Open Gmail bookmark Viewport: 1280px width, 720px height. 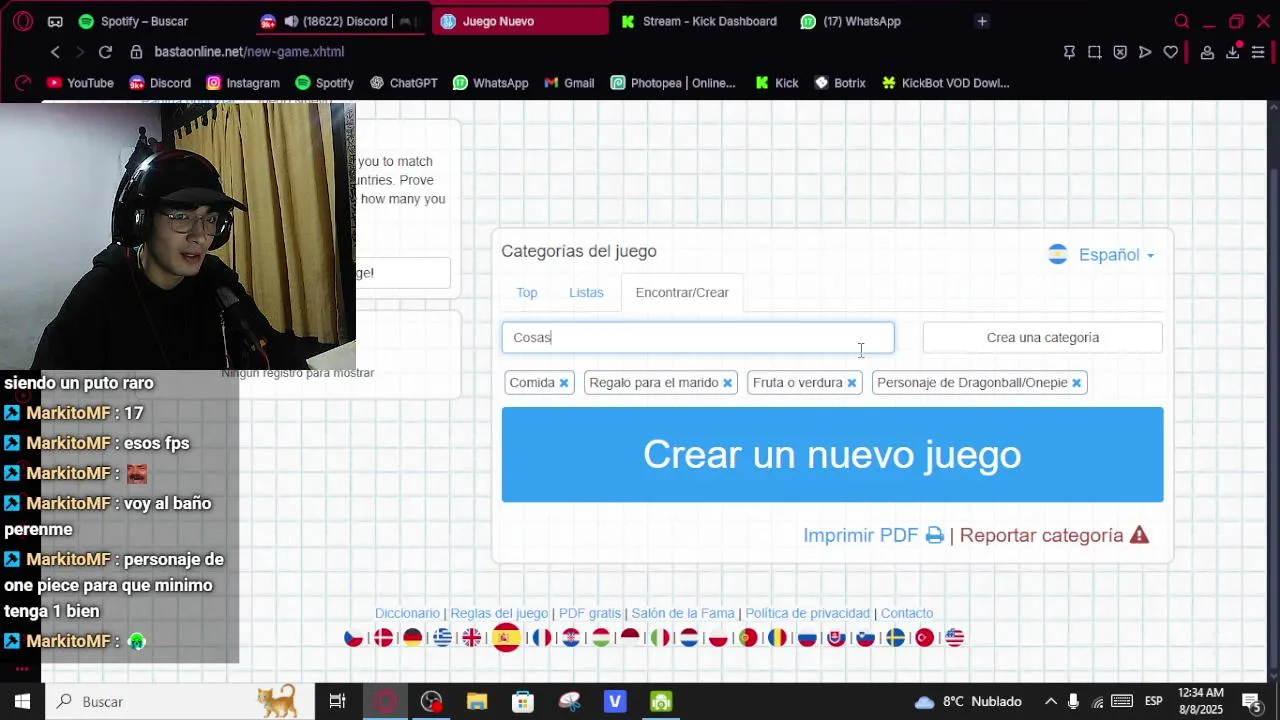click(569, 83)
